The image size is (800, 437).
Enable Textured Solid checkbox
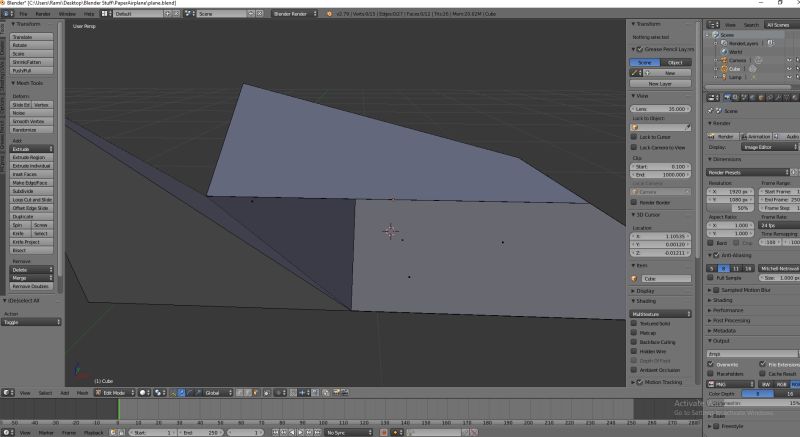[x=634, y=323]
